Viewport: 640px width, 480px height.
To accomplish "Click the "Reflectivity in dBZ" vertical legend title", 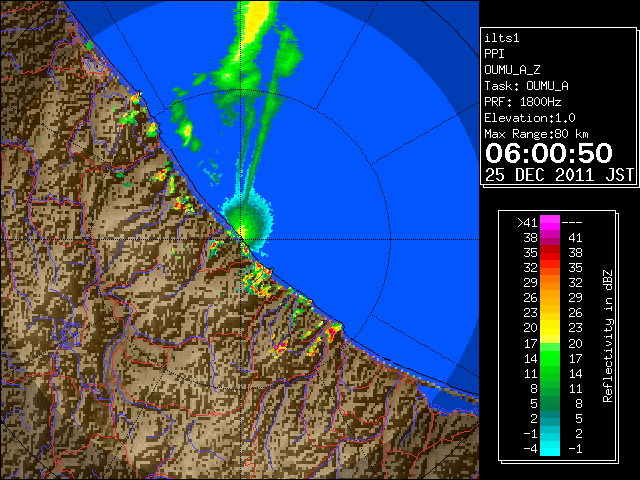I will (608, 336).
